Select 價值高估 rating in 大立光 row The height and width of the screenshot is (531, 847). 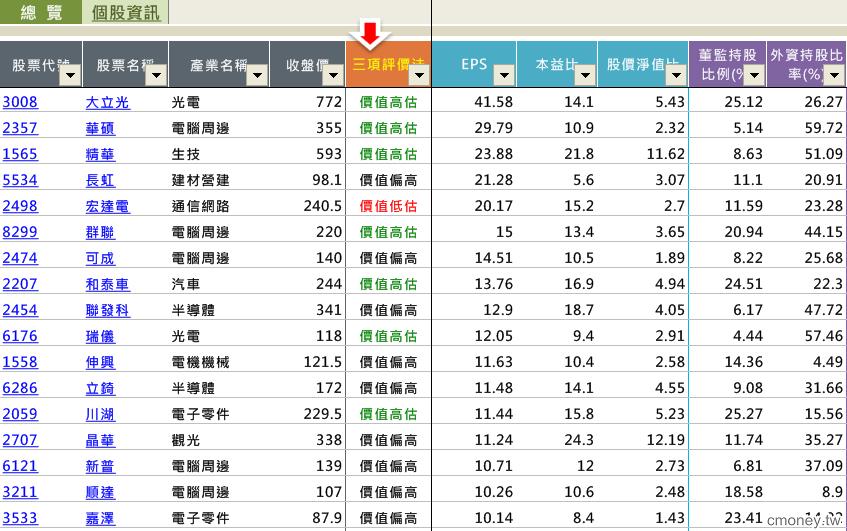coord(388,102)
